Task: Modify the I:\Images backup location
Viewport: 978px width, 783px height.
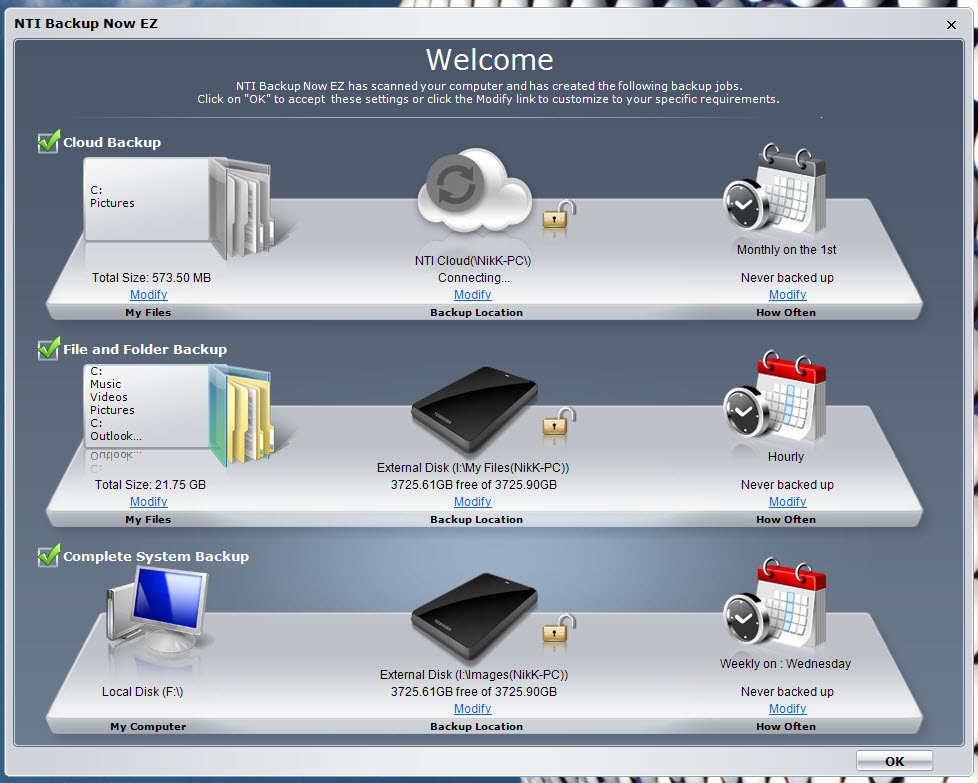Action: pyautogui.click(x=473, y=709)
